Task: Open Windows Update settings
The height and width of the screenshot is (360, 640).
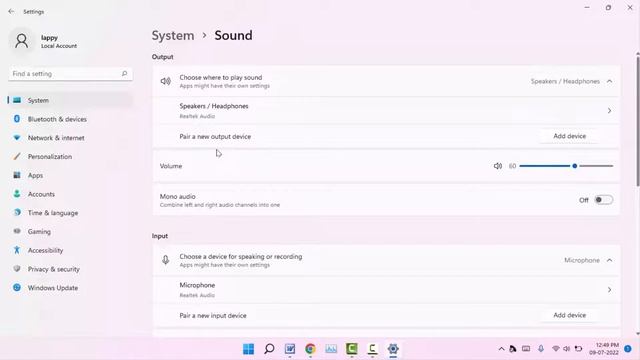Action: point(70,288)
